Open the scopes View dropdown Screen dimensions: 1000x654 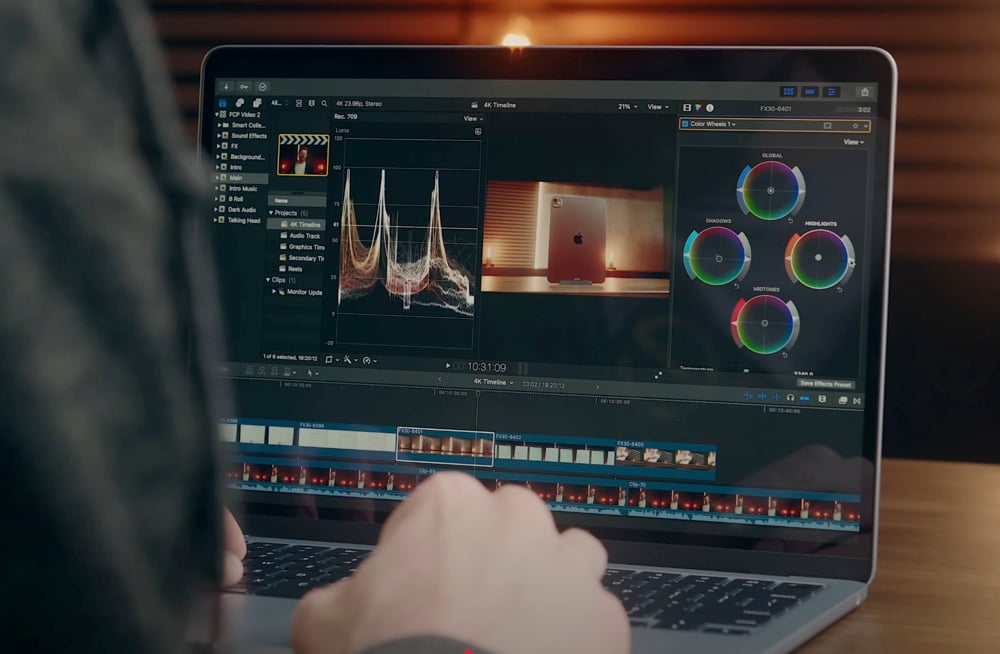473,119
